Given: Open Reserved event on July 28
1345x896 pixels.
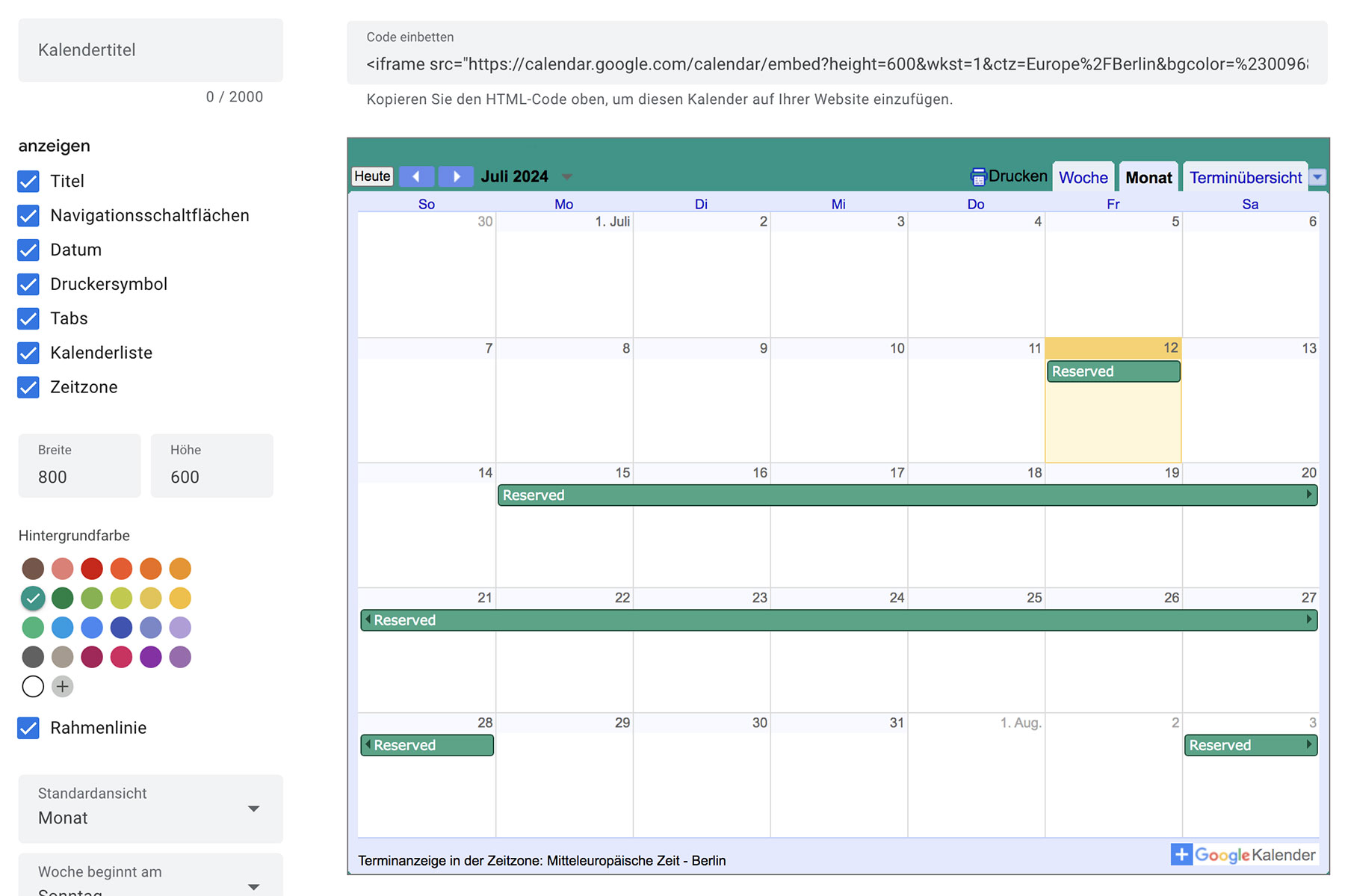Looking at the screenshot, I should point(427,745).
